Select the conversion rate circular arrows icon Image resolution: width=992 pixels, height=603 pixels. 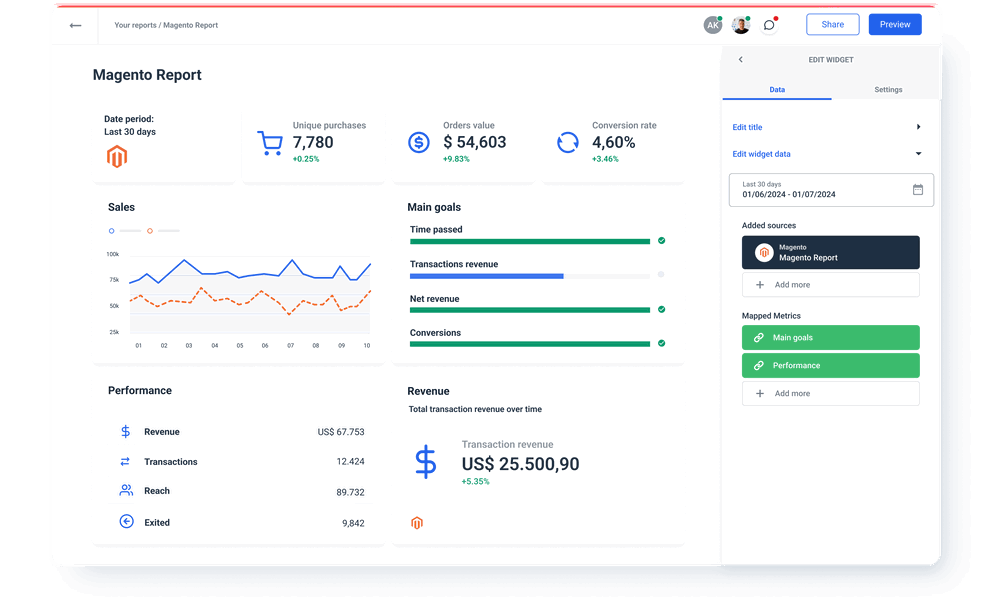pos(568,142)
